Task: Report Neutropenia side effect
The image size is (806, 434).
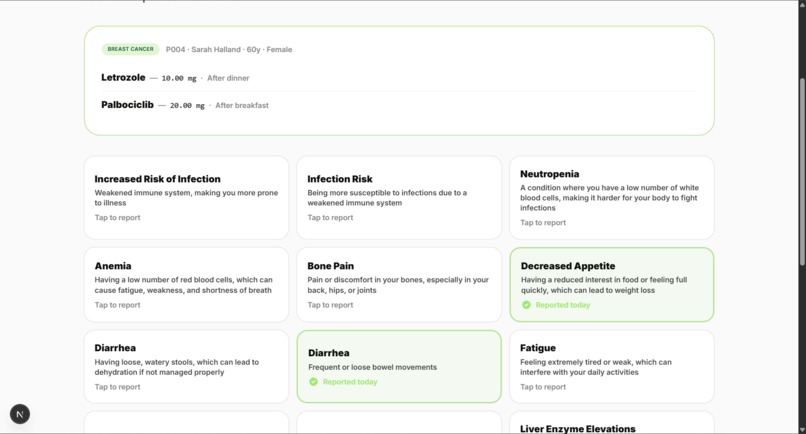Action: 612,198
